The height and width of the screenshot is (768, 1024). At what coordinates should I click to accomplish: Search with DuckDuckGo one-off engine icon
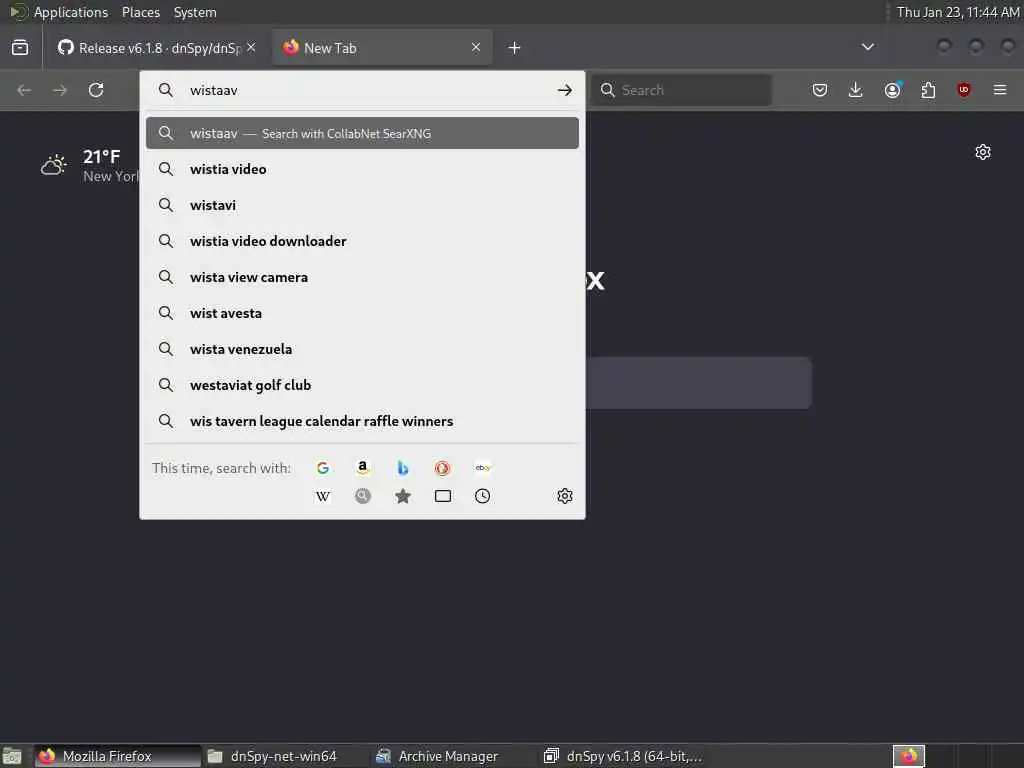tap(442, 468)
